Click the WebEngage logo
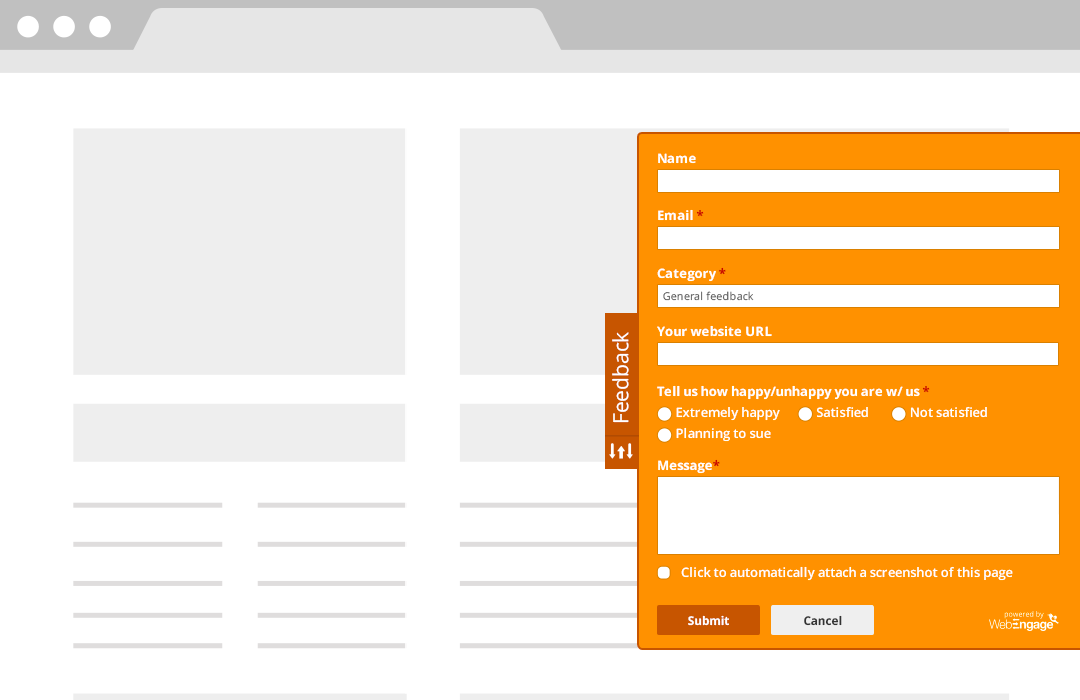Image resolution: width=1080 pixels, height=700 pixels. pyautogui.click(x=1024, y=621)
